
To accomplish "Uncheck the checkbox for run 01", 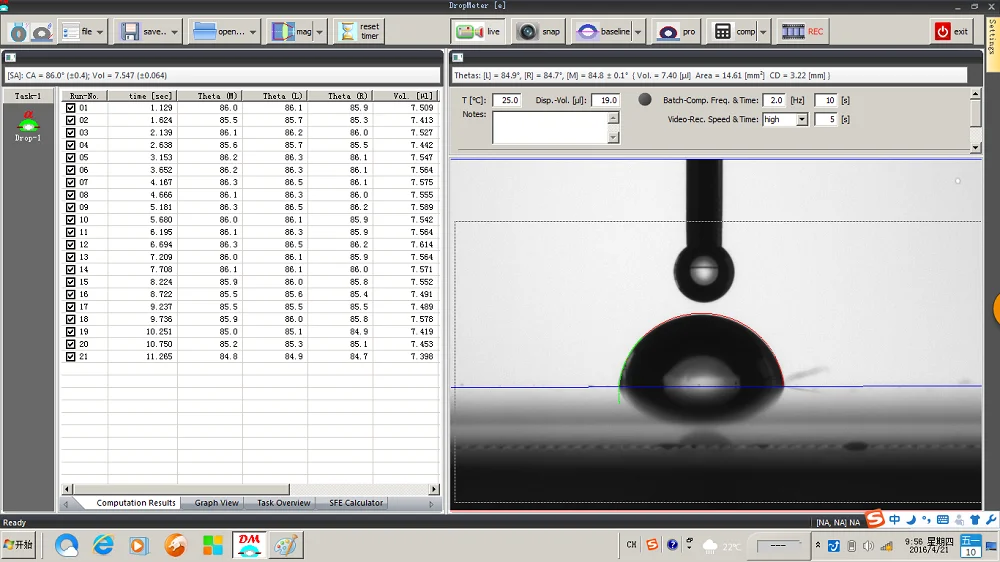I will click(x=70, y=108).
